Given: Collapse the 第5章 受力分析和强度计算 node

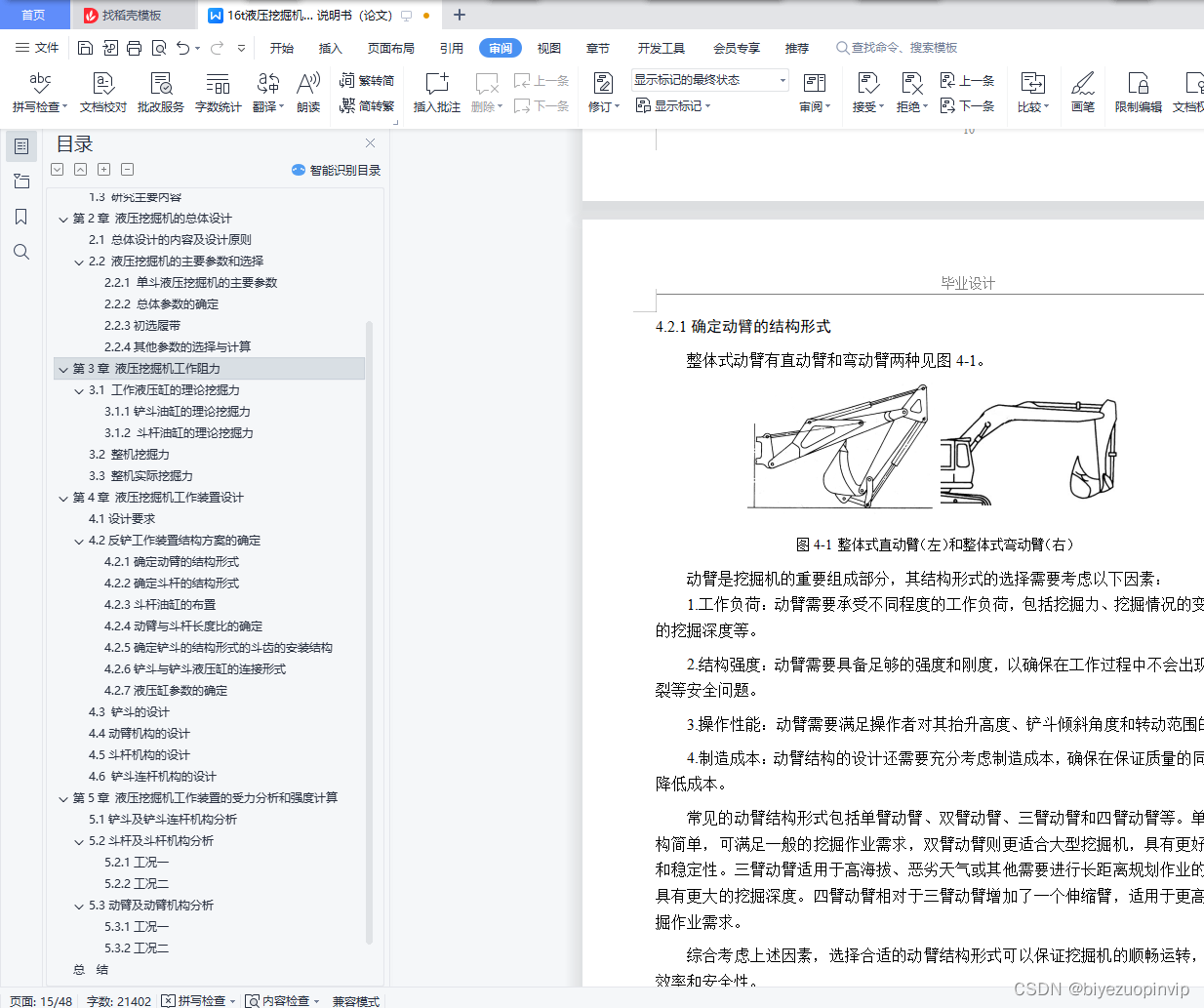Looking at the screenshot, I should [63, 799].
